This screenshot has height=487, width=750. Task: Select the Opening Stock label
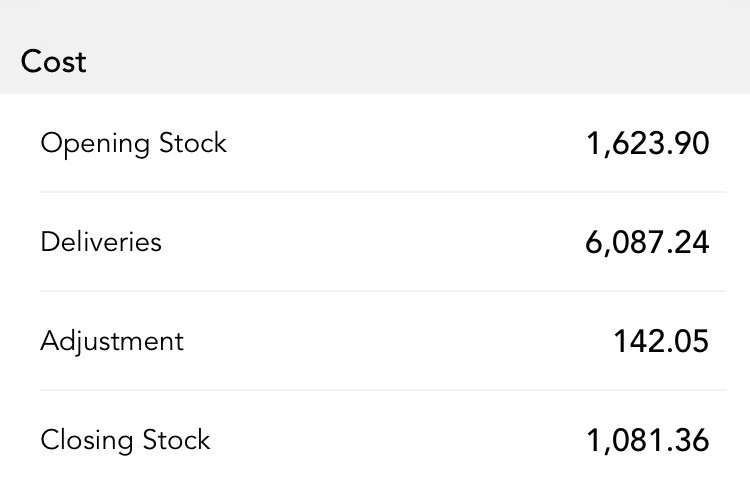(133, 143)
